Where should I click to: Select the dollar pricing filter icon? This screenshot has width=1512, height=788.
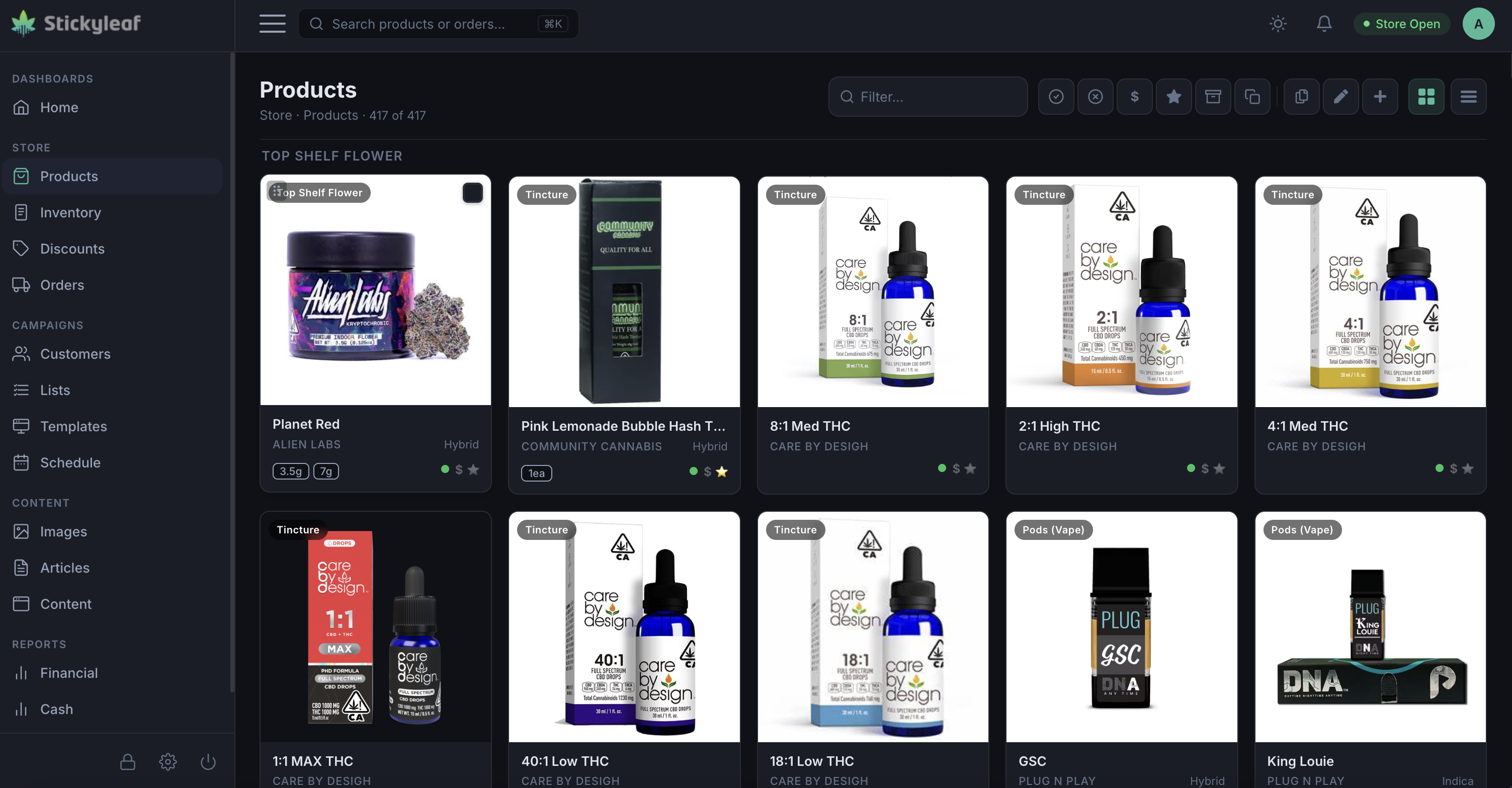[x=1135, y=96]
